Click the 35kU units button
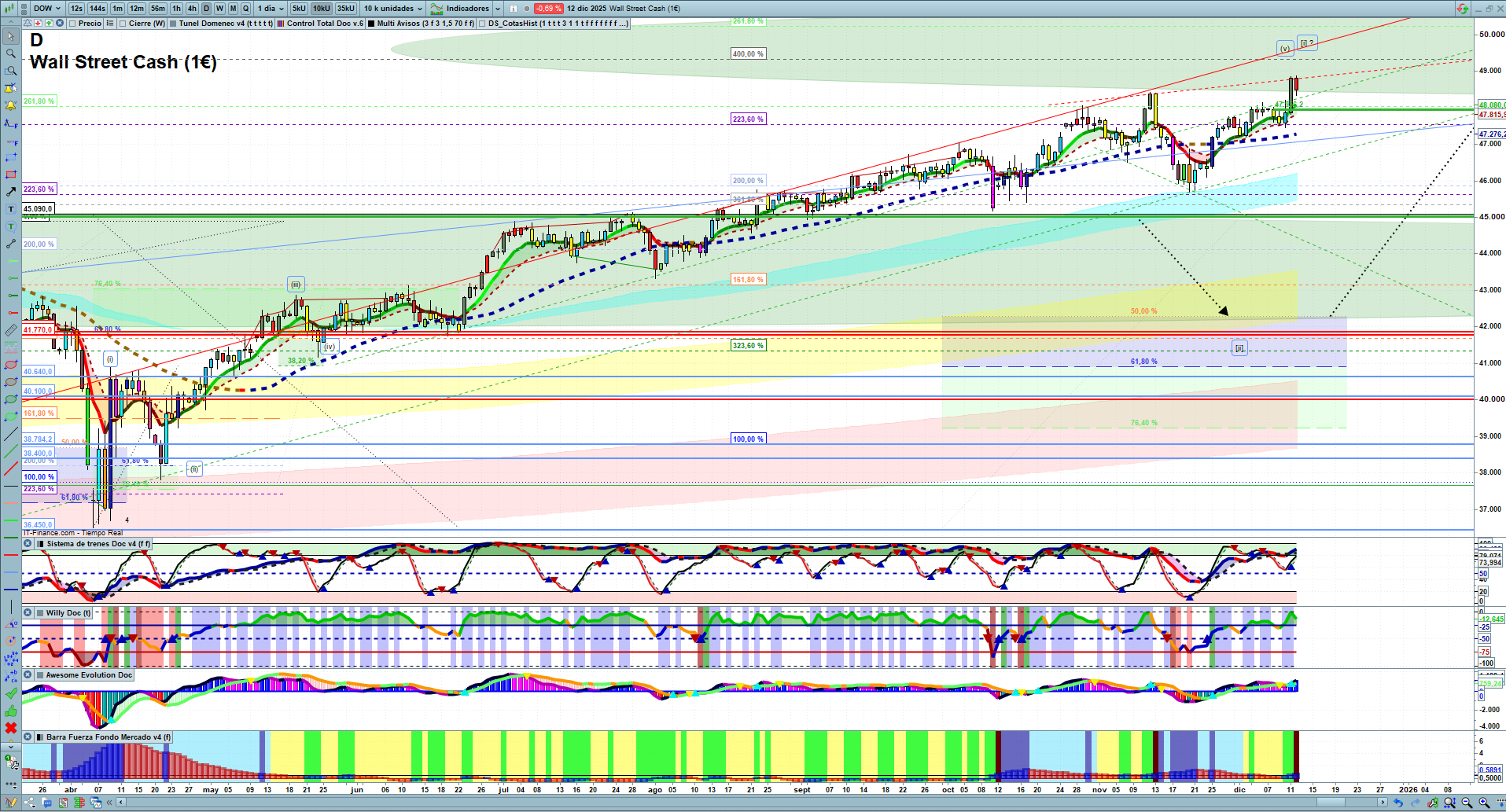This screenshot has width=1506, height=812. pos(346,9)
